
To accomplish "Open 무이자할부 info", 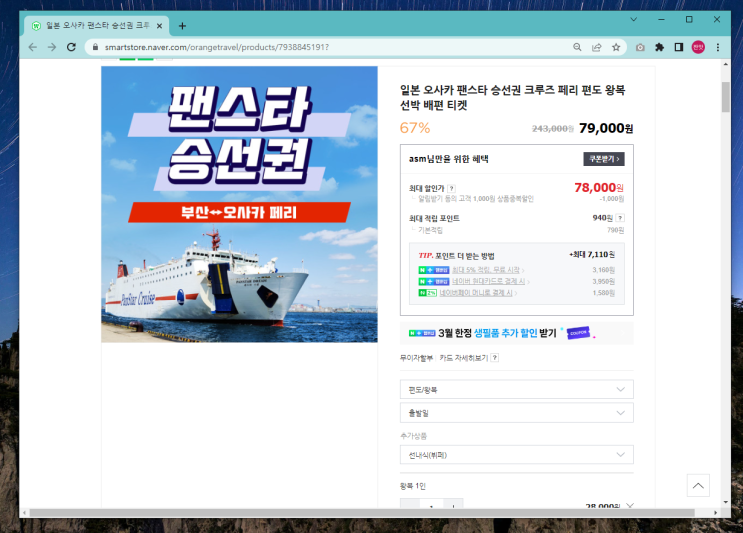I will (x=417, y=358).
